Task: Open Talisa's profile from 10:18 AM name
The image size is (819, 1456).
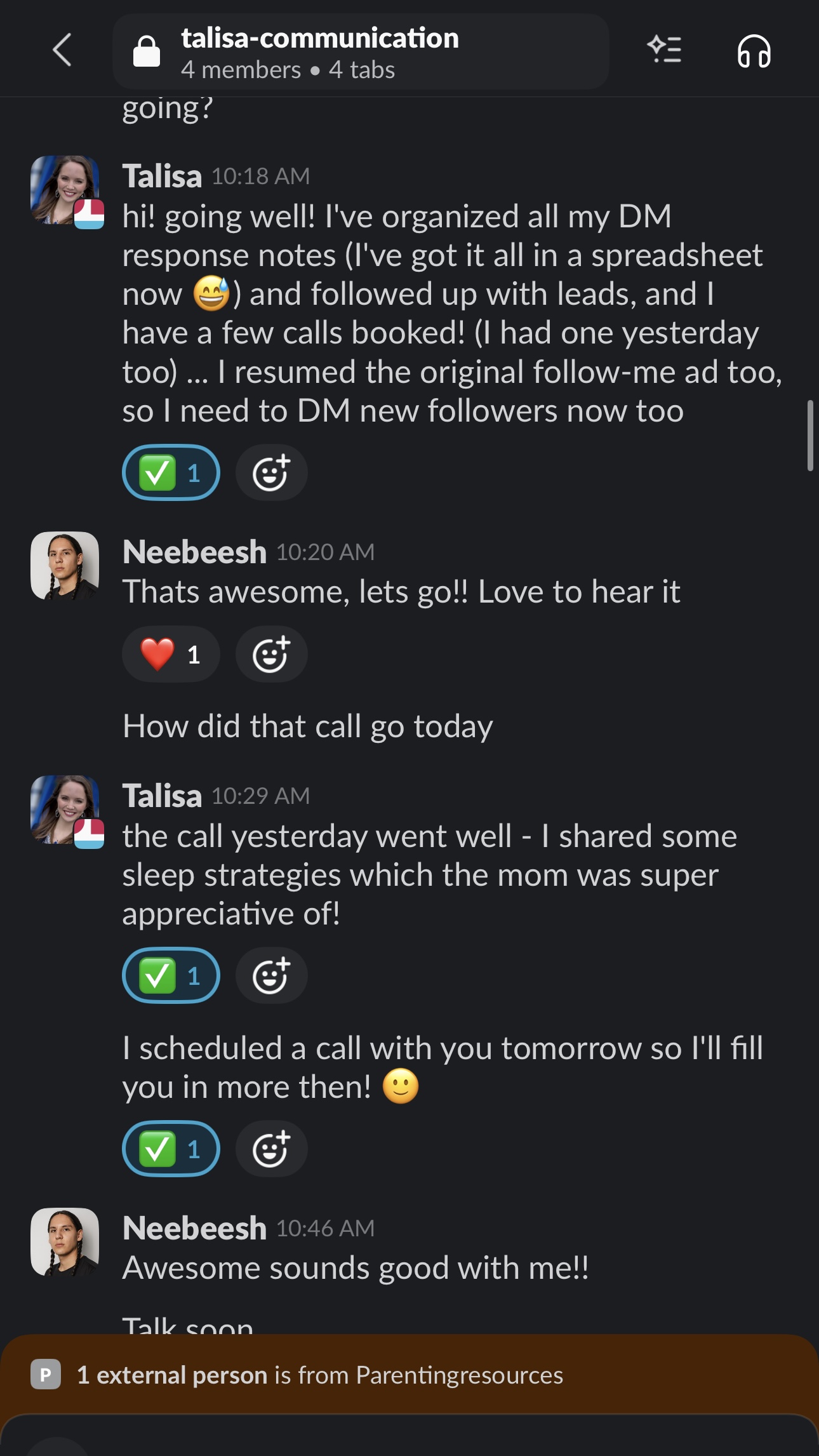Action: (x=162, y=177)
